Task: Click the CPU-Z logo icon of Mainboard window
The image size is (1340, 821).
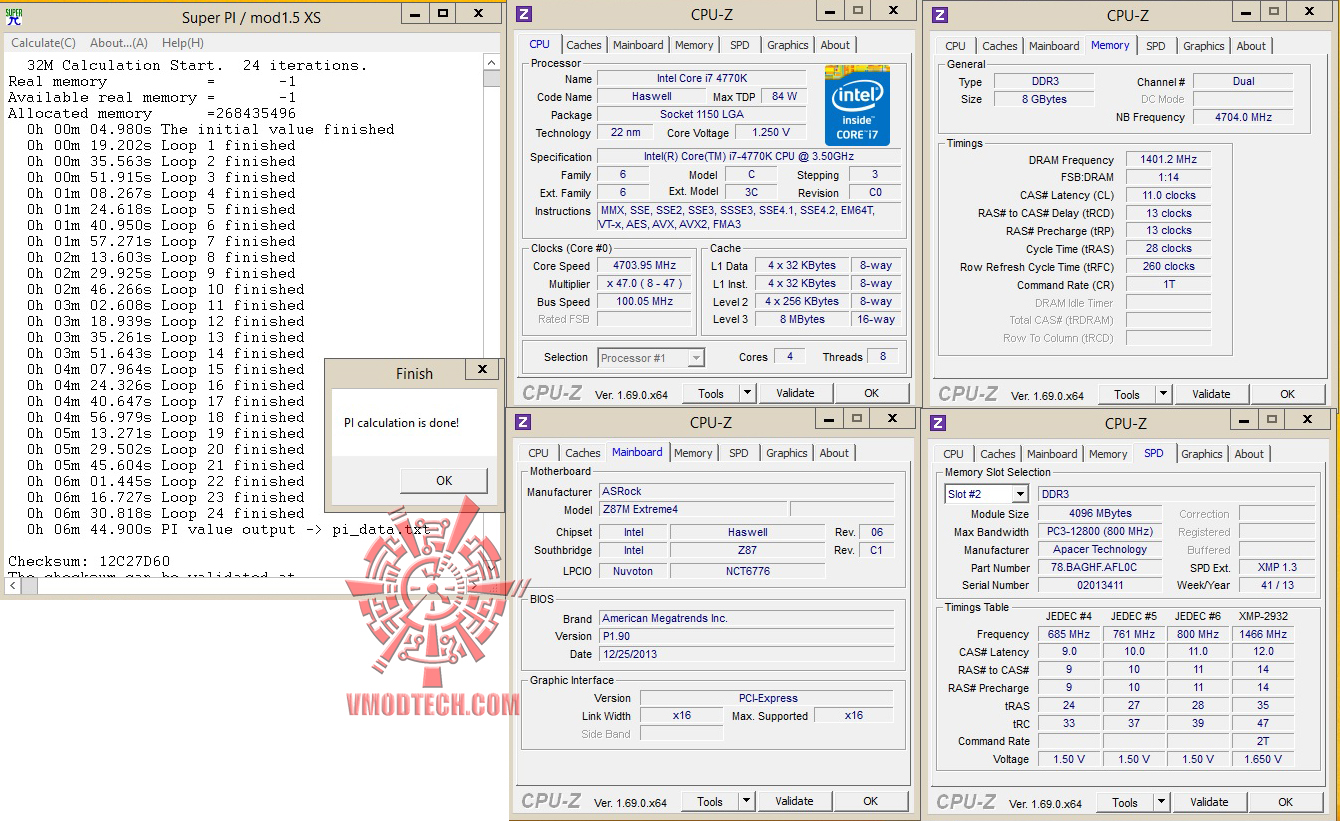Action: click(x=523, y=422)
